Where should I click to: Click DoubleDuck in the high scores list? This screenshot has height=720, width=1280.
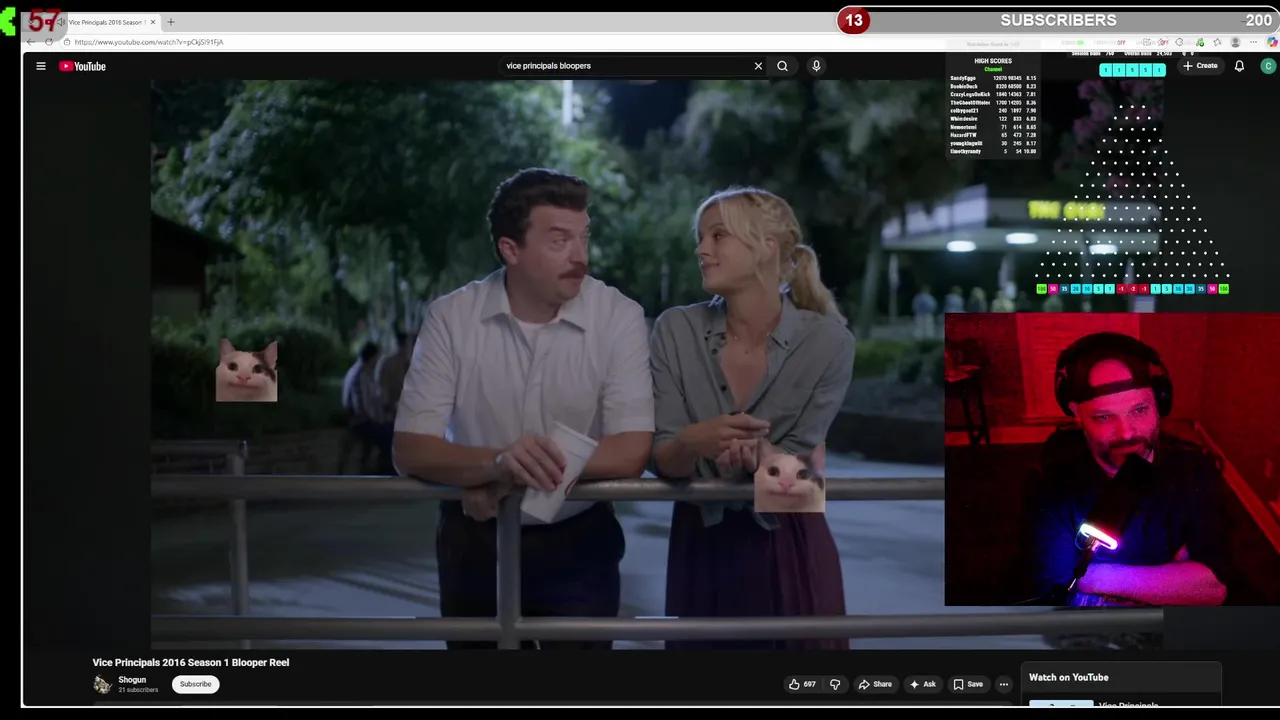point(964,86)
